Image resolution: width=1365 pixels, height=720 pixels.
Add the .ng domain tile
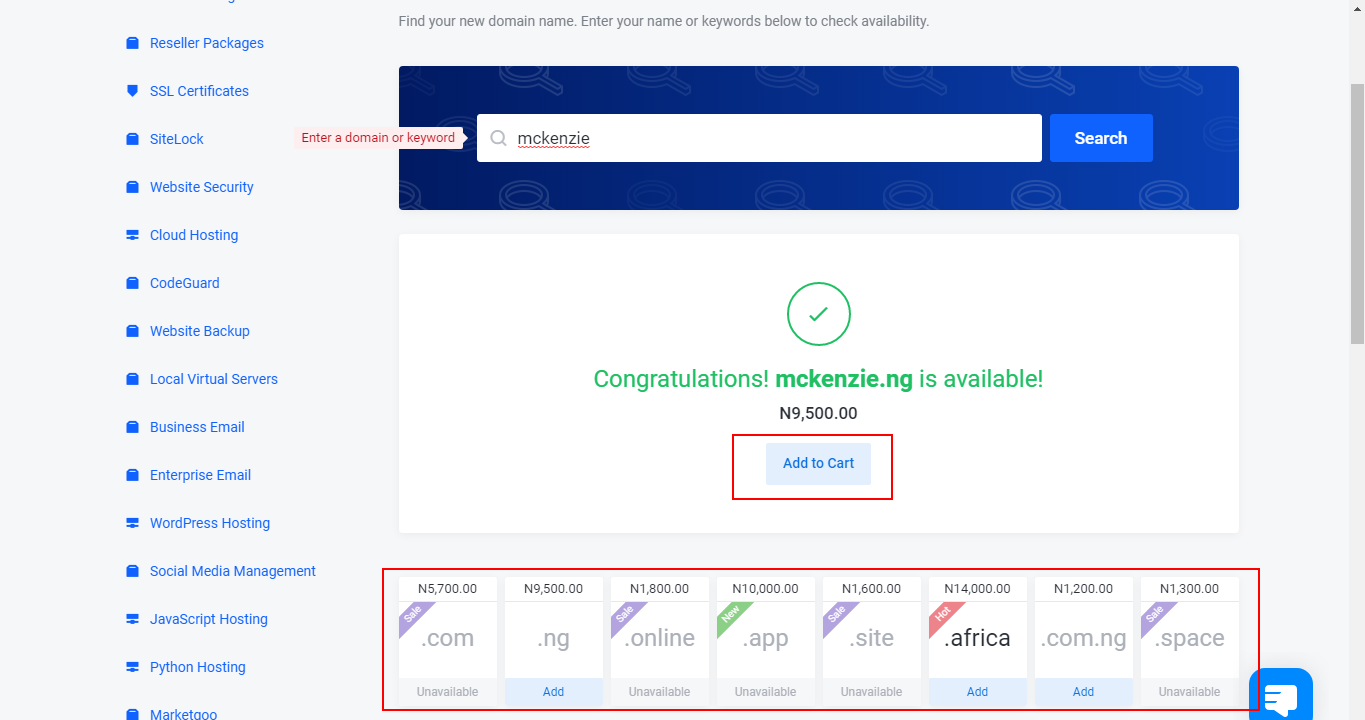[x=553, y=691]
